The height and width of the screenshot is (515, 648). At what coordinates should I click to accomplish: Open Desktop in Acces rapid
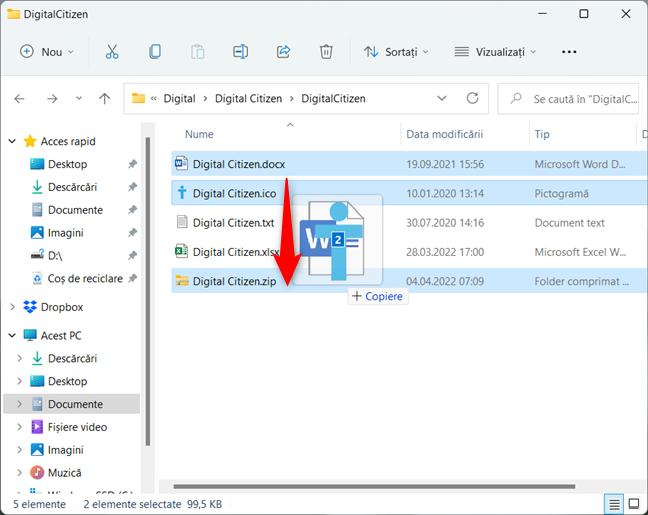click(x=67, y=164)
